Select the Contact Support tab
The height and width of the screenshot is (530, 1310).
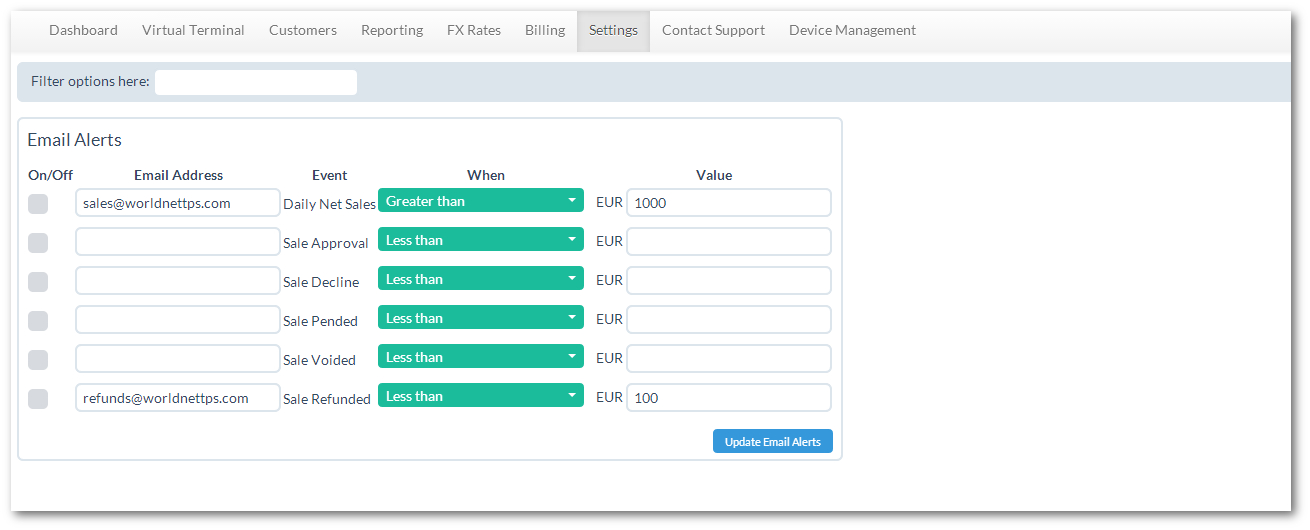713,31
